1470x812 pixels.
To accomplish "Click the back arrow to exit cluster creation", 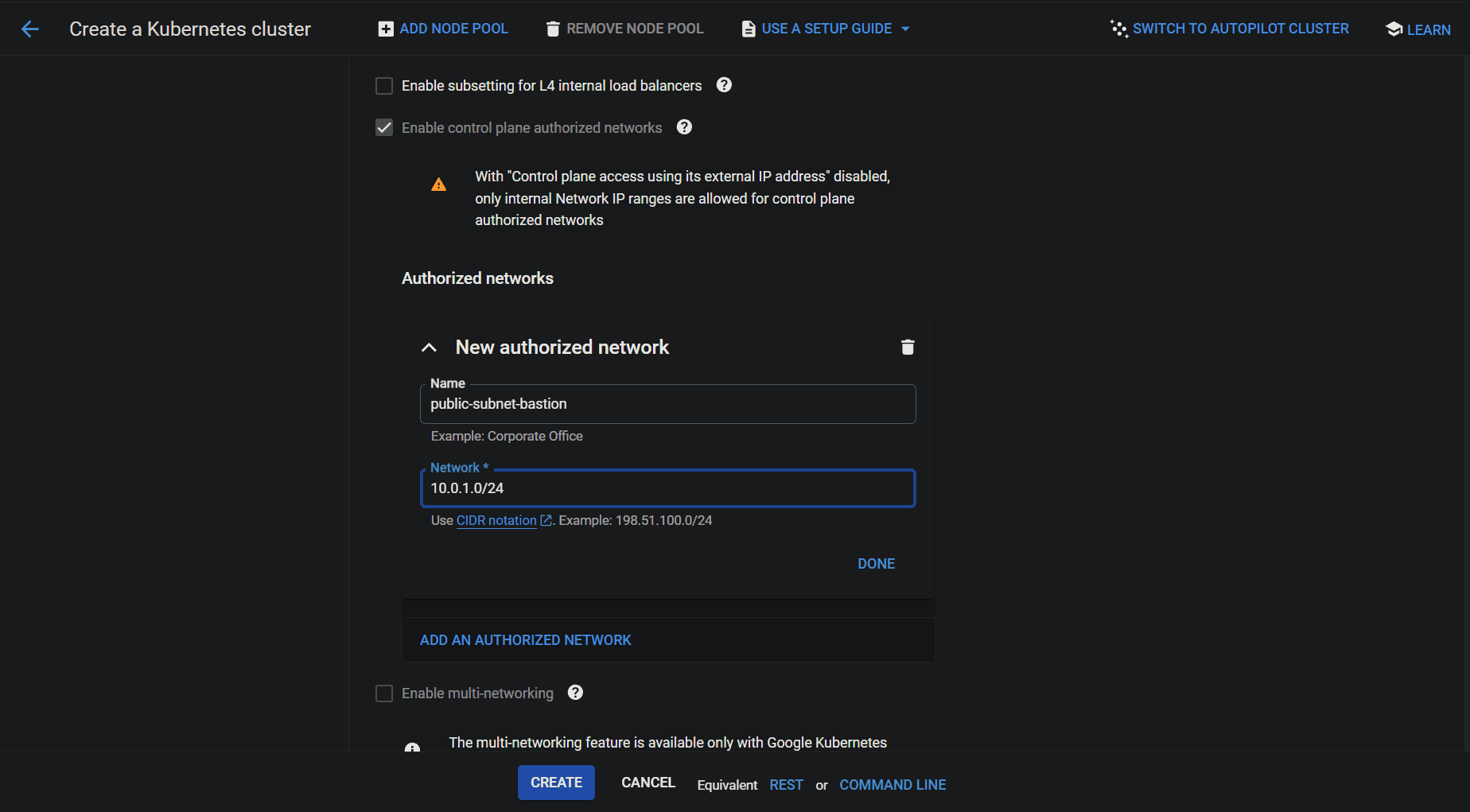I will click(29, 29).
